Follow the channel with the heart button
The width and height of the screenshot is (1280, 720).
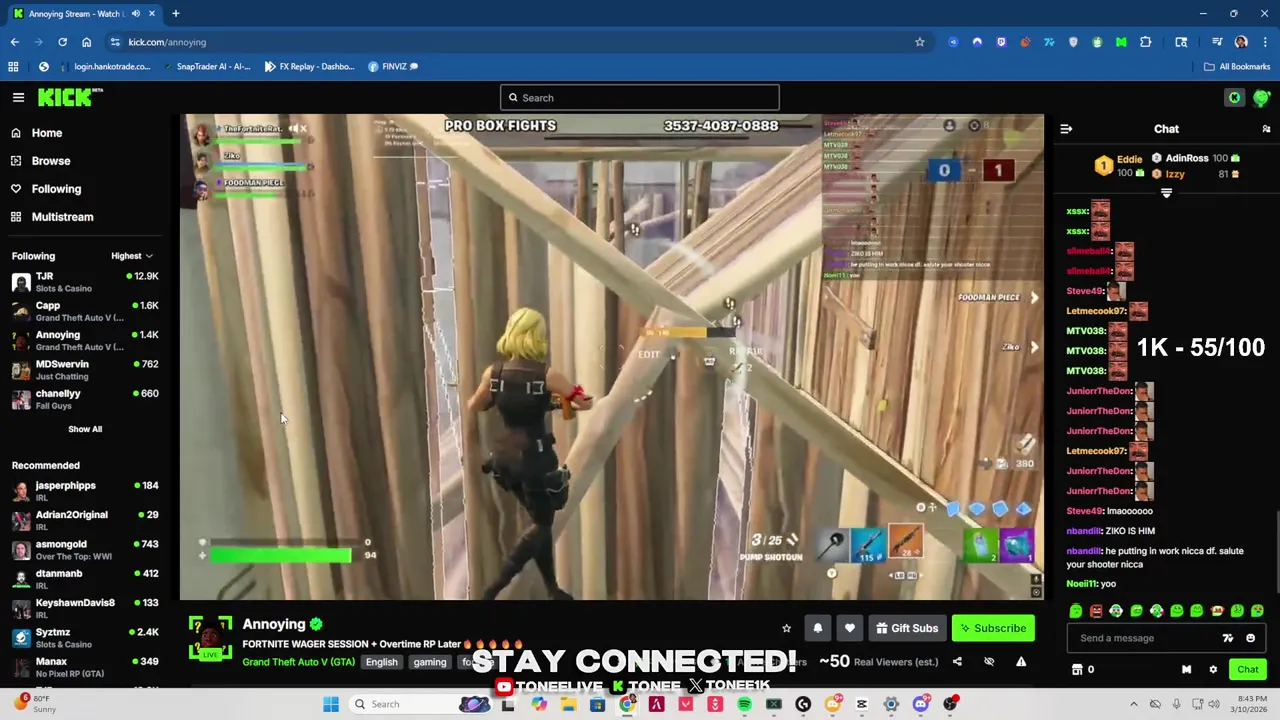tap(849, 628)
